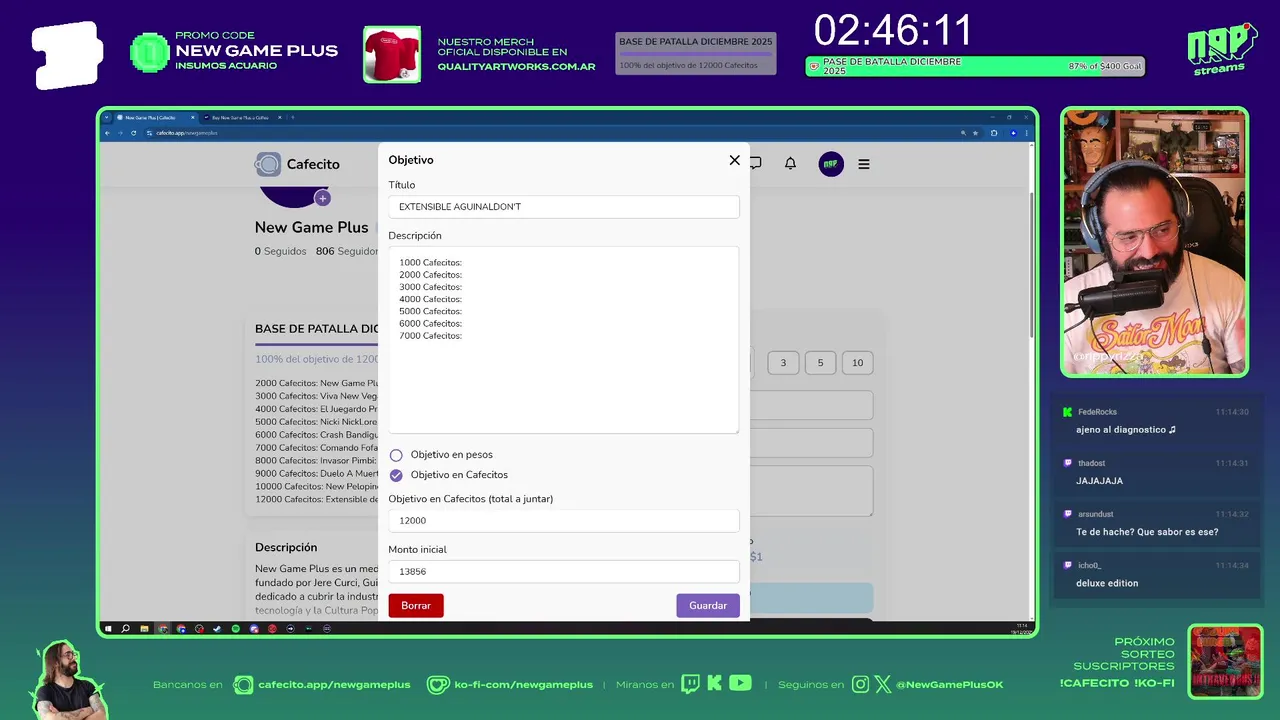1280x720 pixels.
Task: Close the New Game Plus | Cafecito tab
Action: point(192,117)
